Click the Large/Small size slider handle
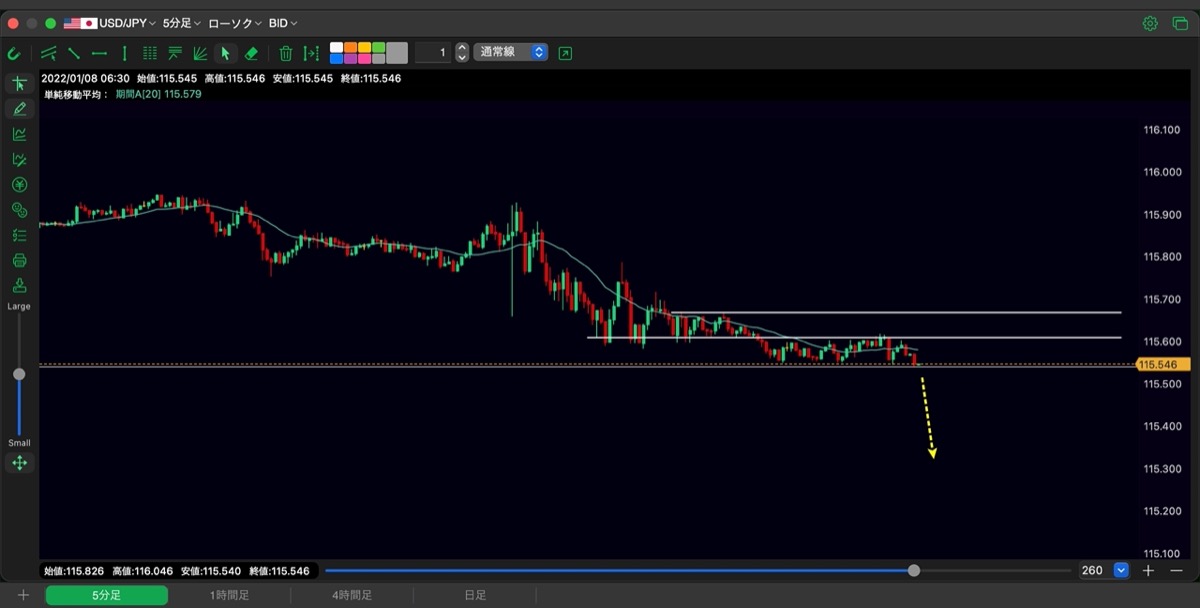This screenshot has height=608, width=1200. [x=19, y=374]
